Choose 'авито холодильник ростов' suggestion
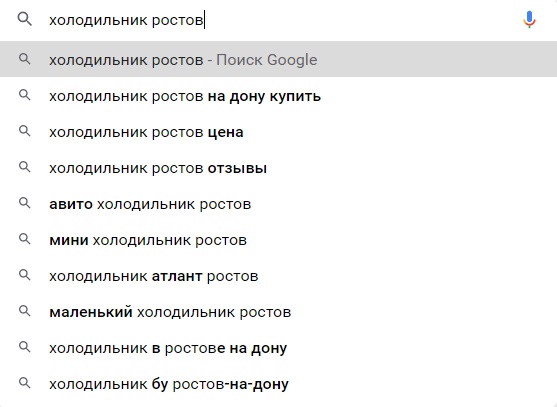Screen dimensions: 557x407 [x=278, y=203]
